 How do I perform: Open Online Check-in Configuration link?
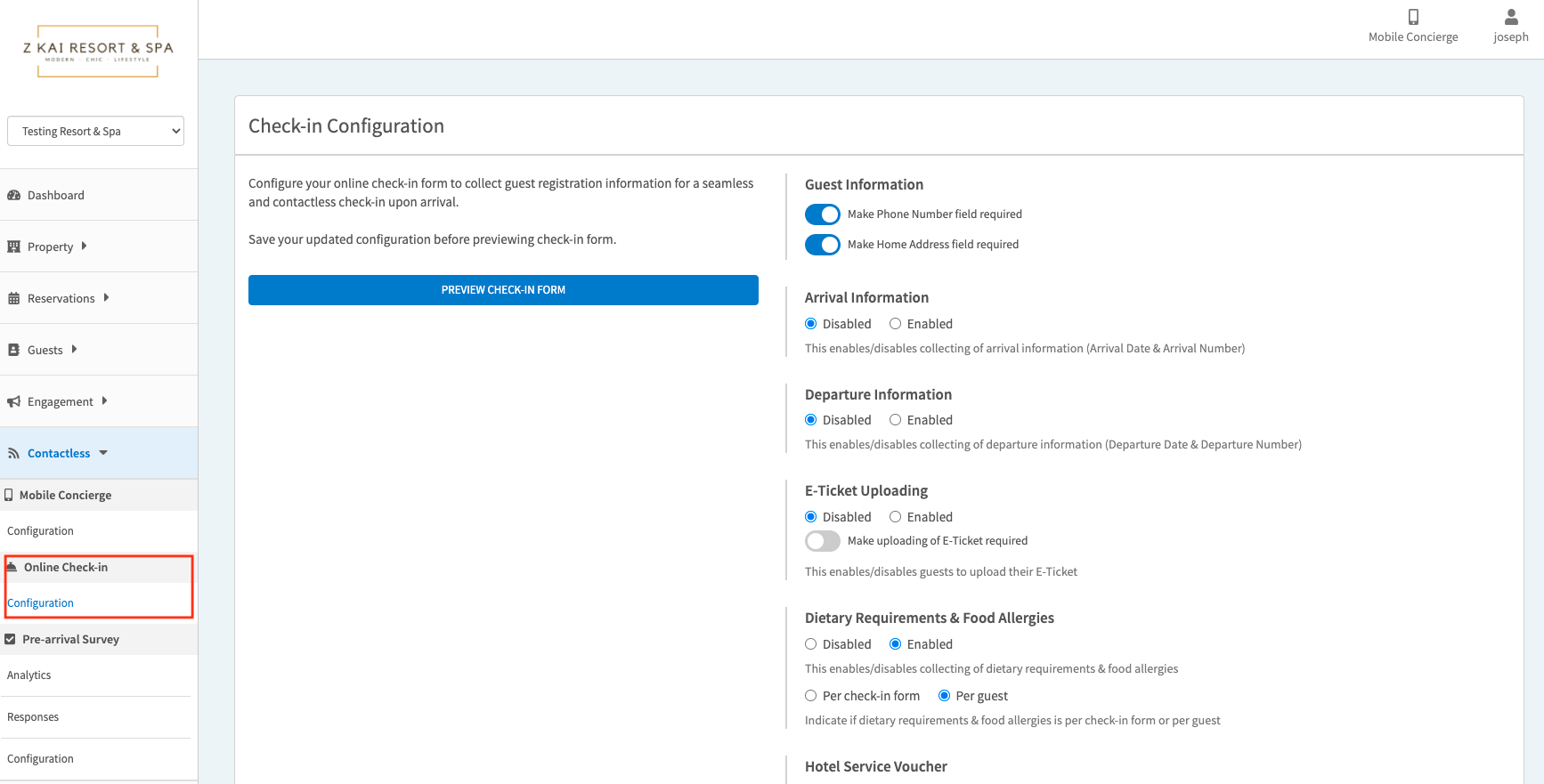41,603
